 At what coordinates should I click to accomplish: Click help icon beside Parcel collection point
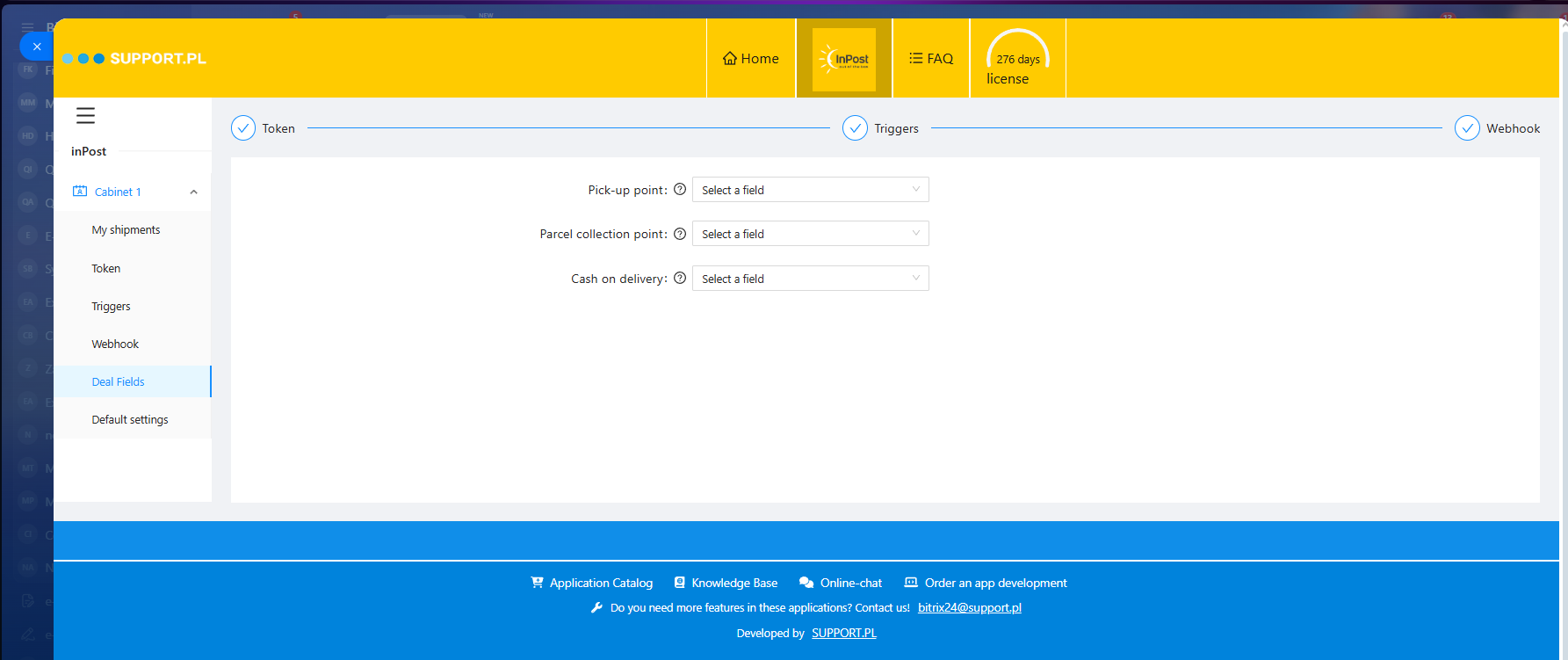679,234
